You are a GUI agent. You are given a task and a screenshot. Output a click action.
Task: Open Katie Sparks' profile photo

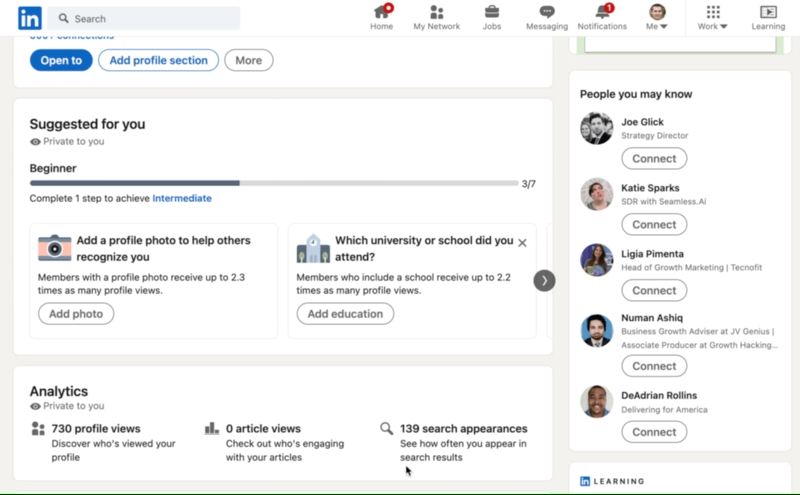pos(596,194)
